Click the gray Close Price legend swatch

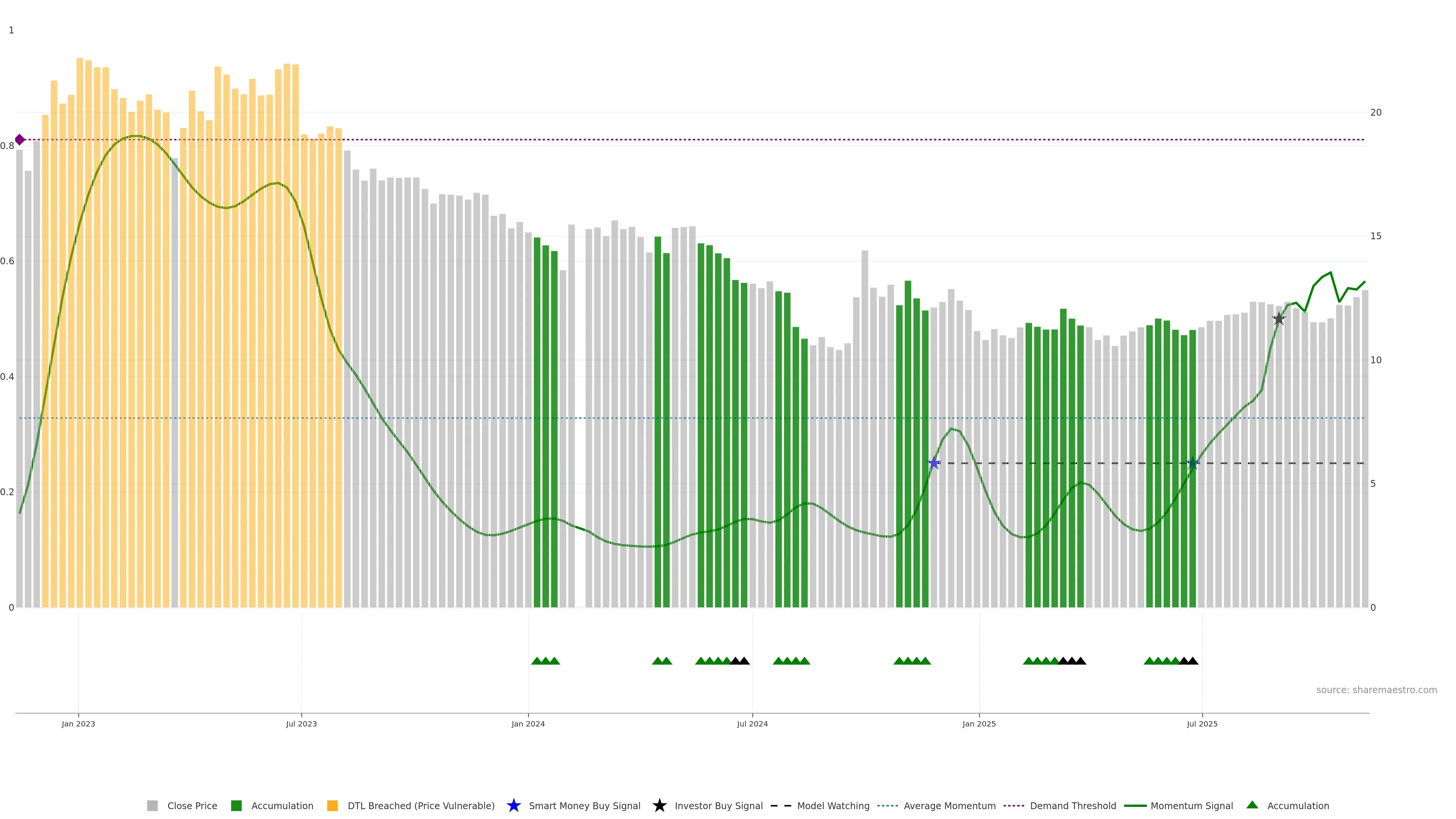tap(152, 805)
